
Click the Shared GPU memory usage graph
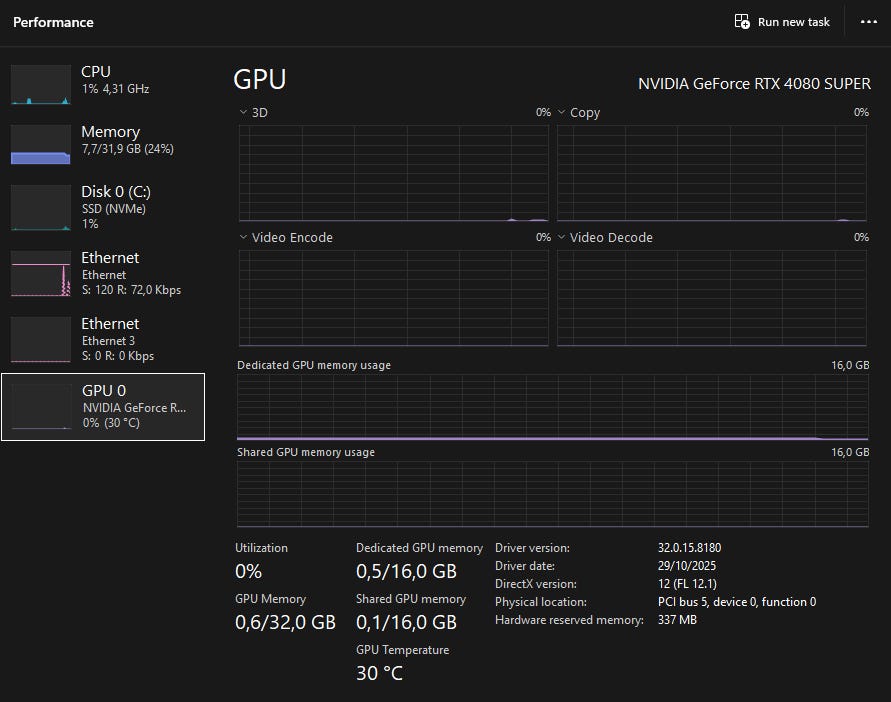pos(553,494)
